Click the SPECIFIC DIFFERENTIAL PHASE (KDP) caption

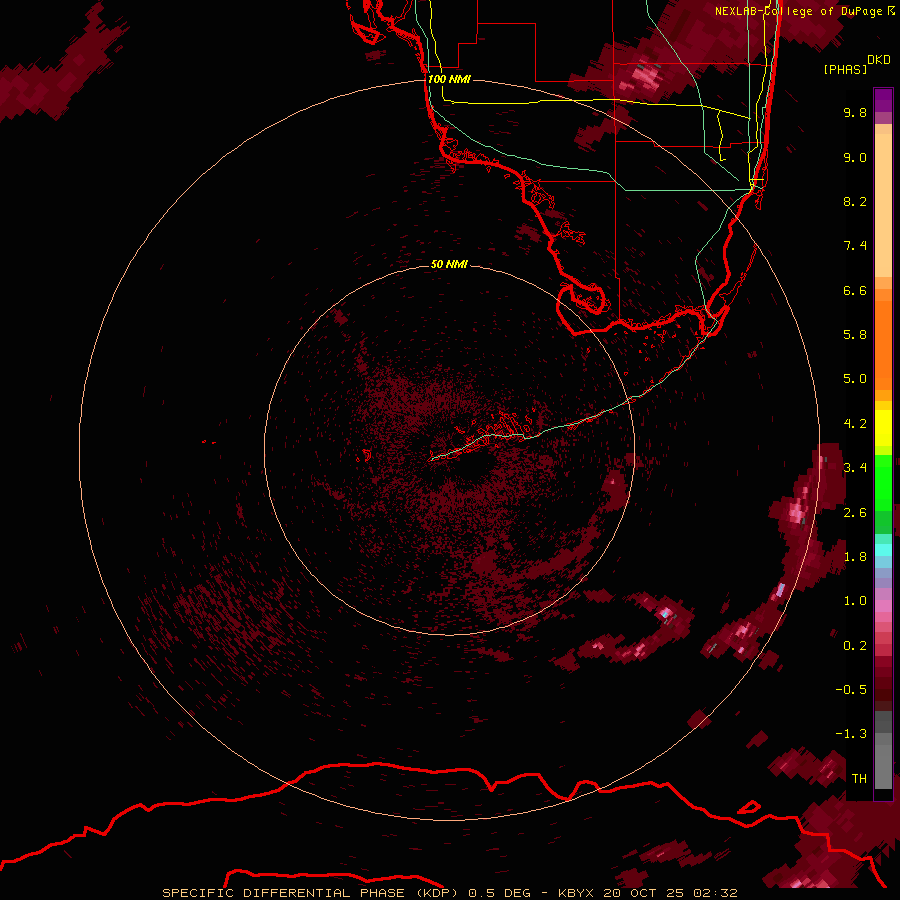pos(311,893)
